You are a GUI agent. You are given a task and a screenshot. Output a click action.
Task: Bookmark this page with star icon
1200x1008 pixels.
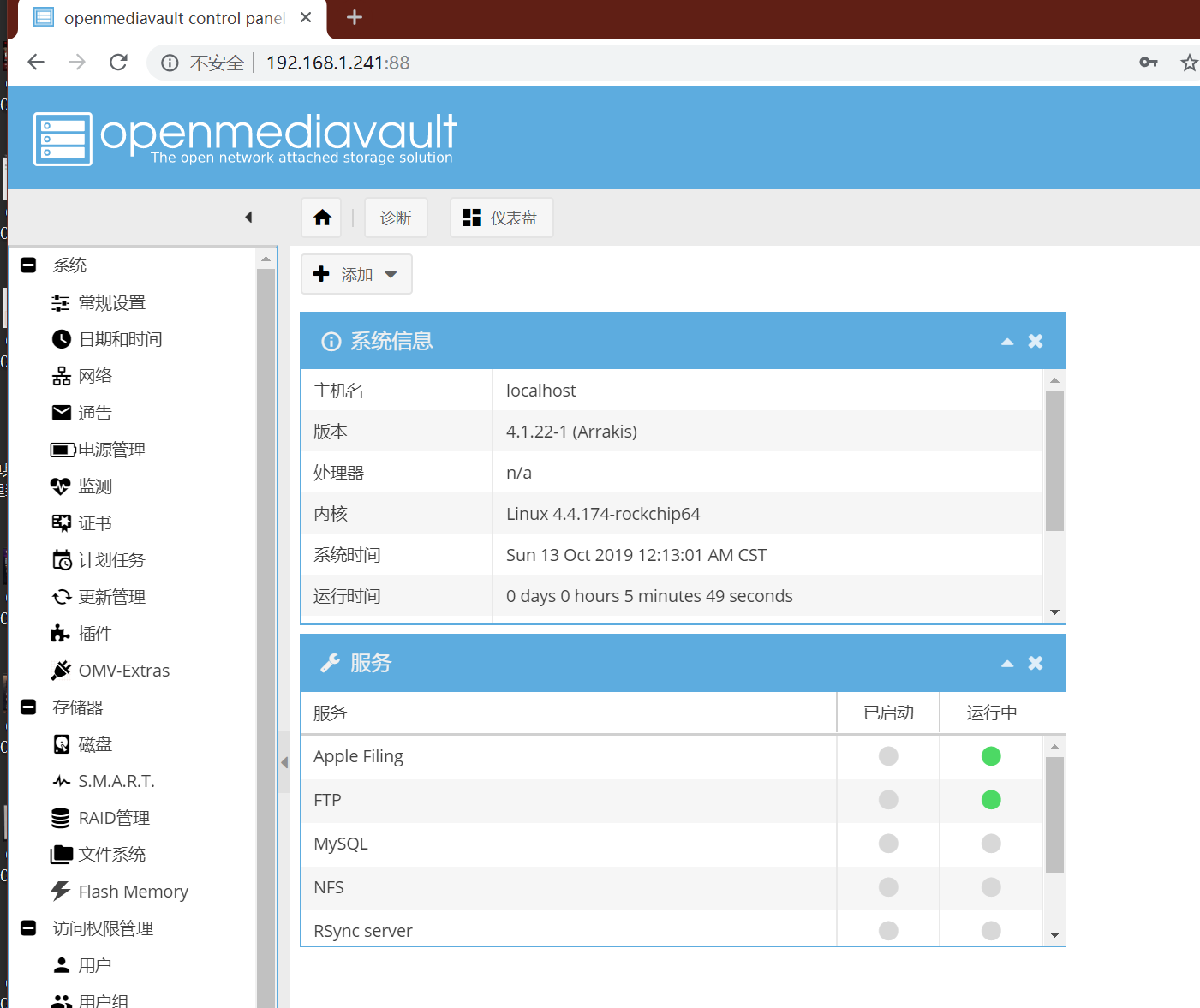point(1189,63)
